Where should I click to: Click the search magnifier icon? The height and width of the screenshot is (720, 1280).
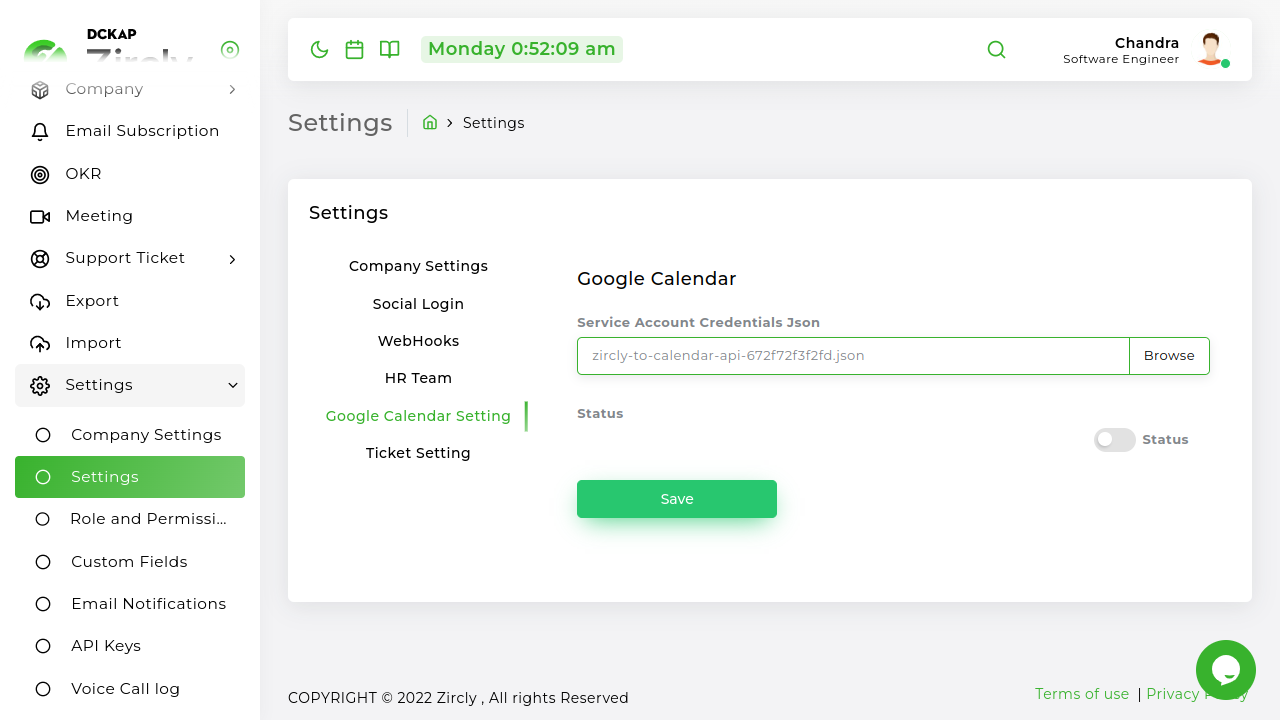(996, 49)
